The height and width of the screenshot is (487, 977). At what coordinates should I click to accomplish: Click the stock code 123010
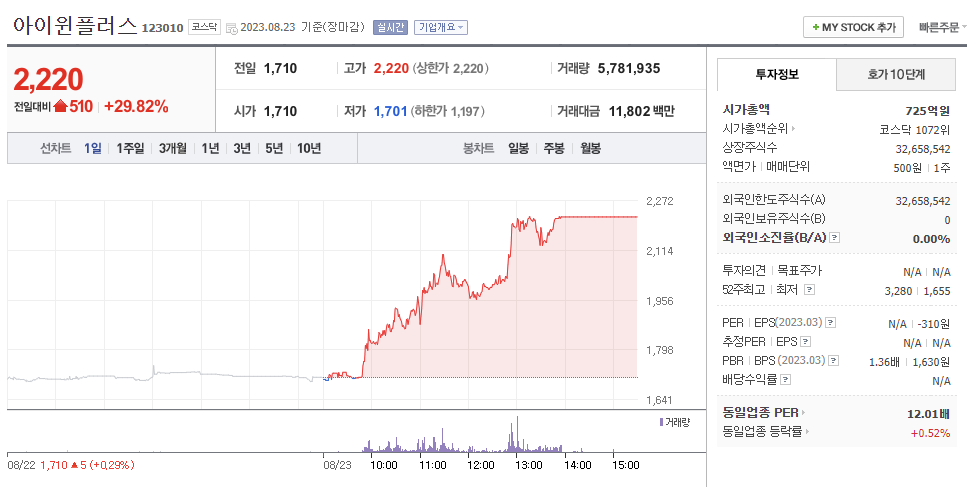pyautogui.click(x=162, y=28)
